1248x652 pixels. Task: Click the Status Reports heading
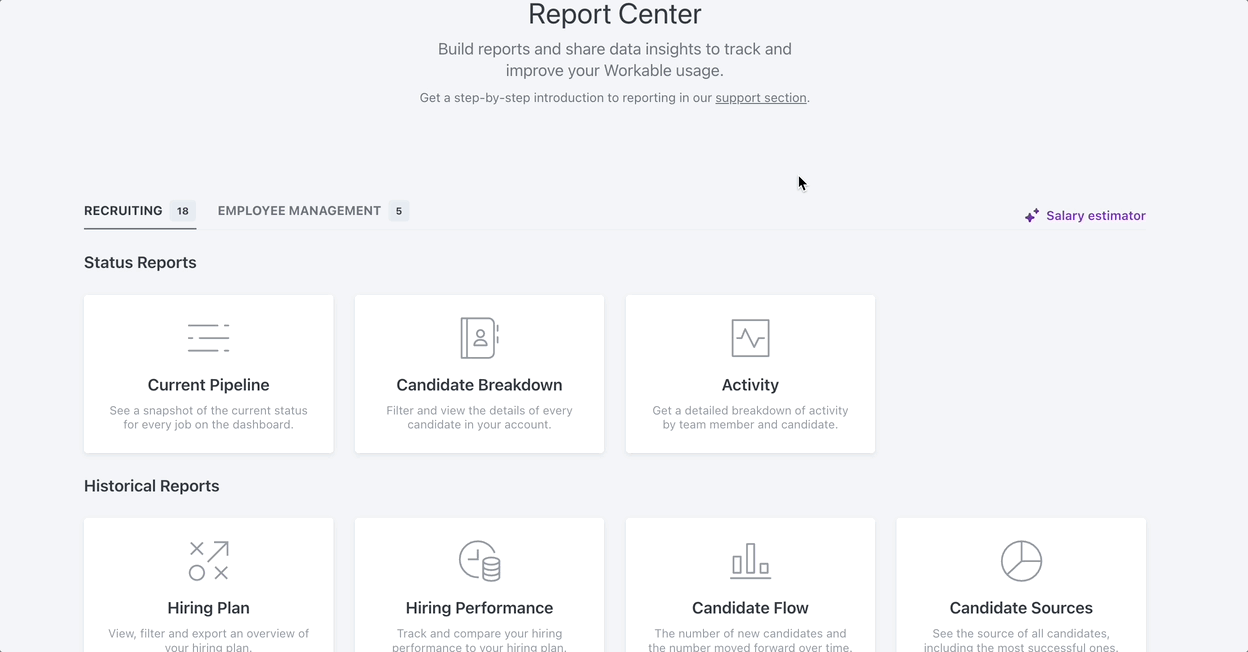(140, 263)
